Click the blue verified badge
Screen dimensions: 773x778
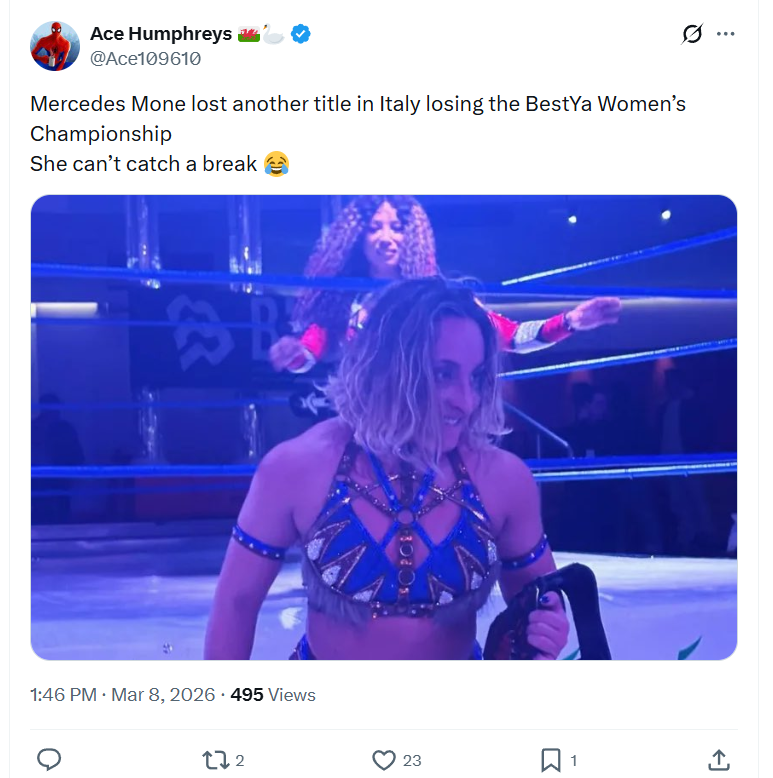[x=301, y=34]
